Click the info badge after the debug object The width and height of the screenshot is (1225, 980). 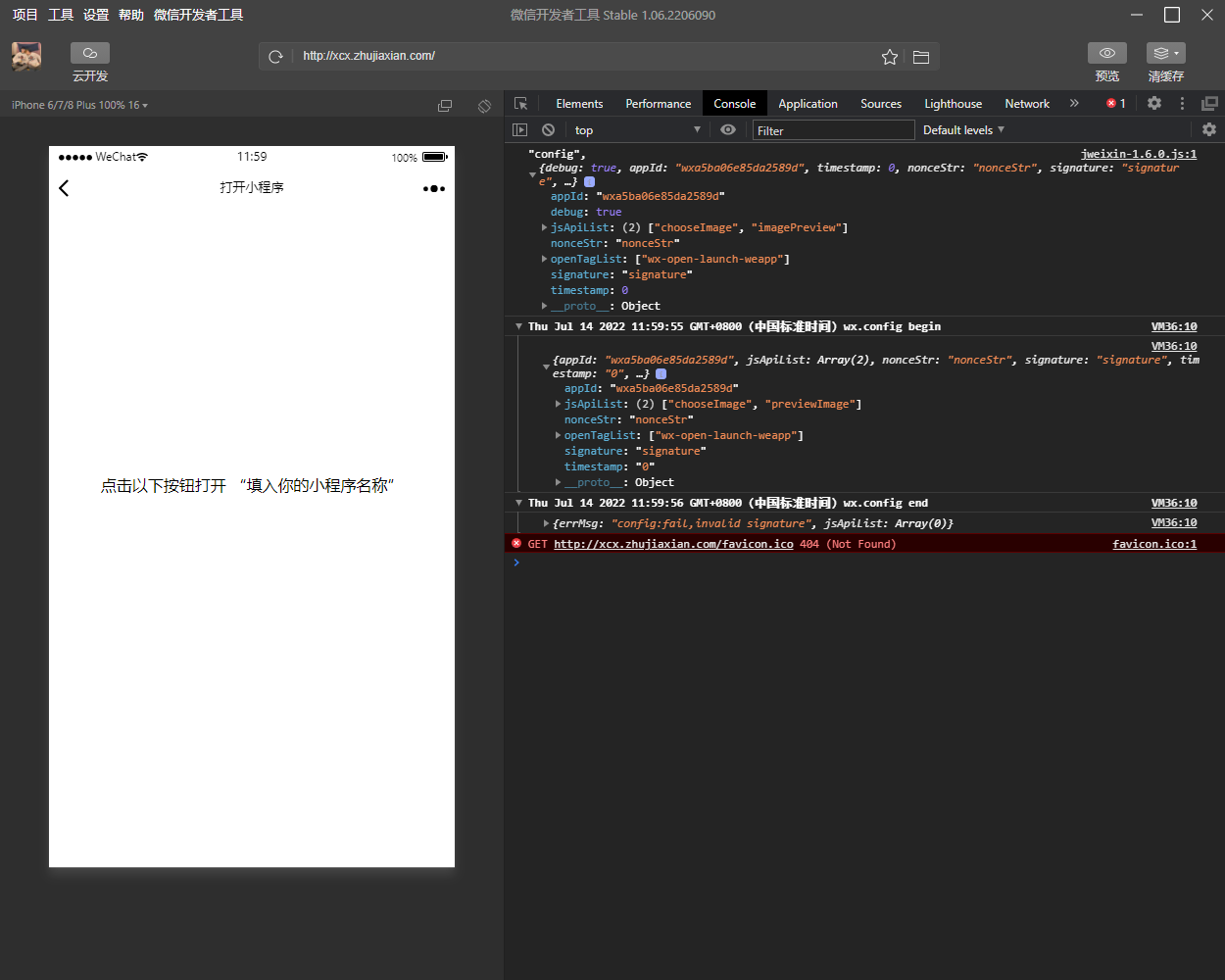tap(589, 181)
